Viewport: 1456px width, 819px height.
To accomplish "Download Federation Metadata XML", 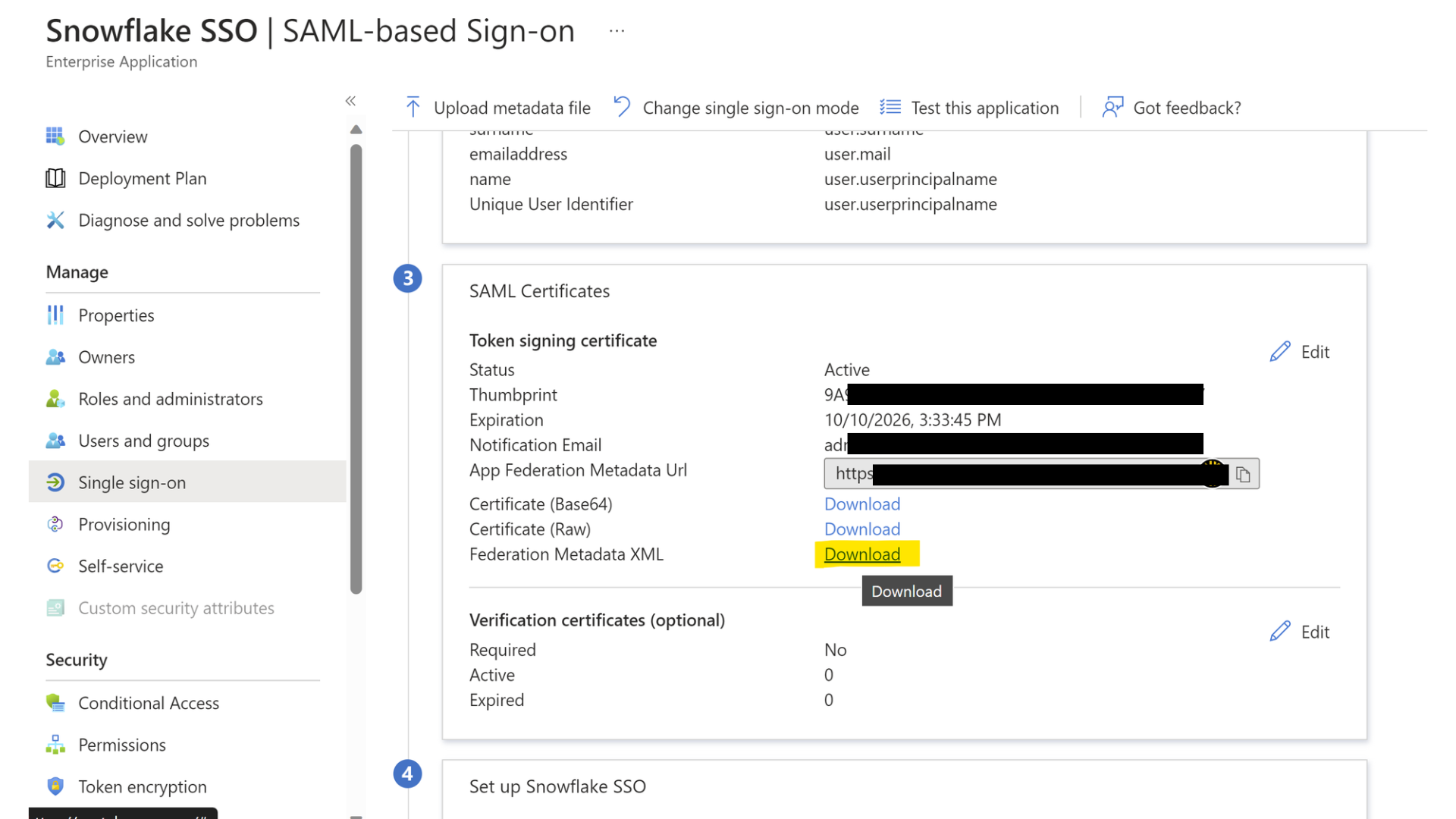I will tap(862, 554).
